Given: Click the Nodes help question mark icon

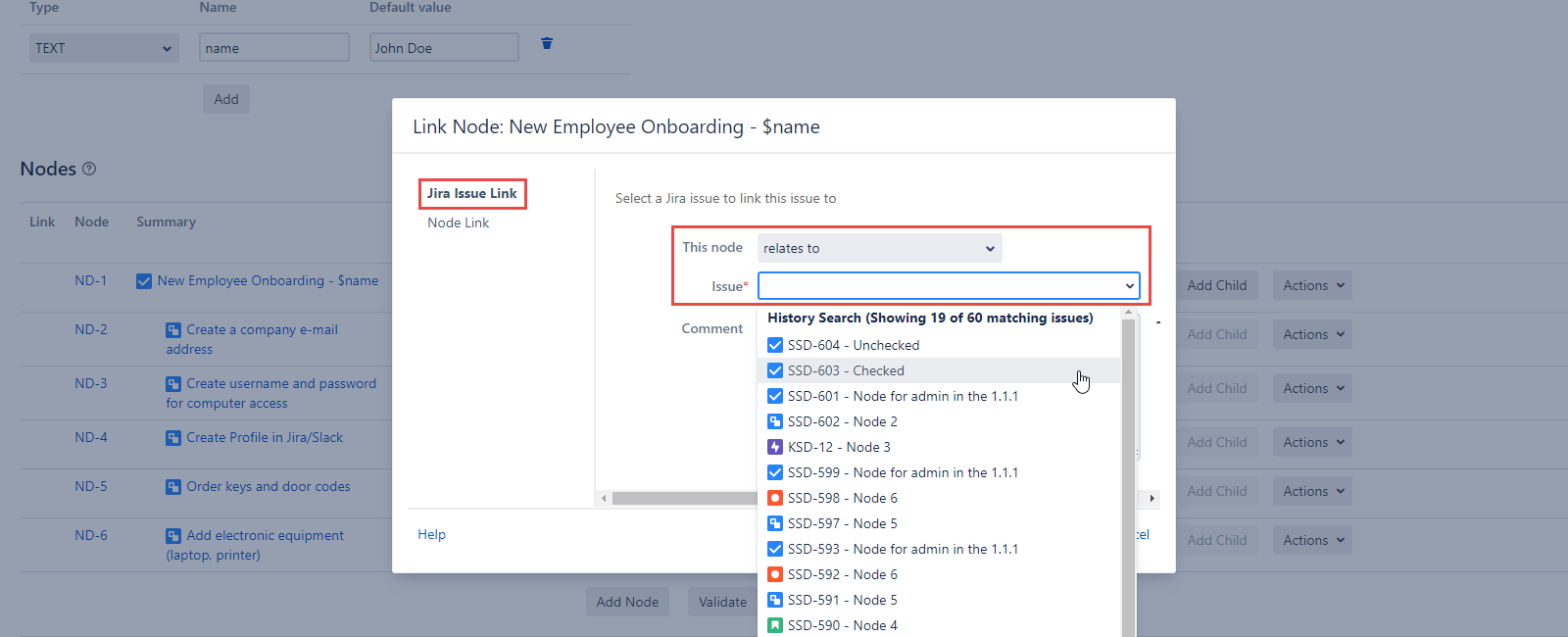Looking at the screenshot, I should tap(89, 169).
